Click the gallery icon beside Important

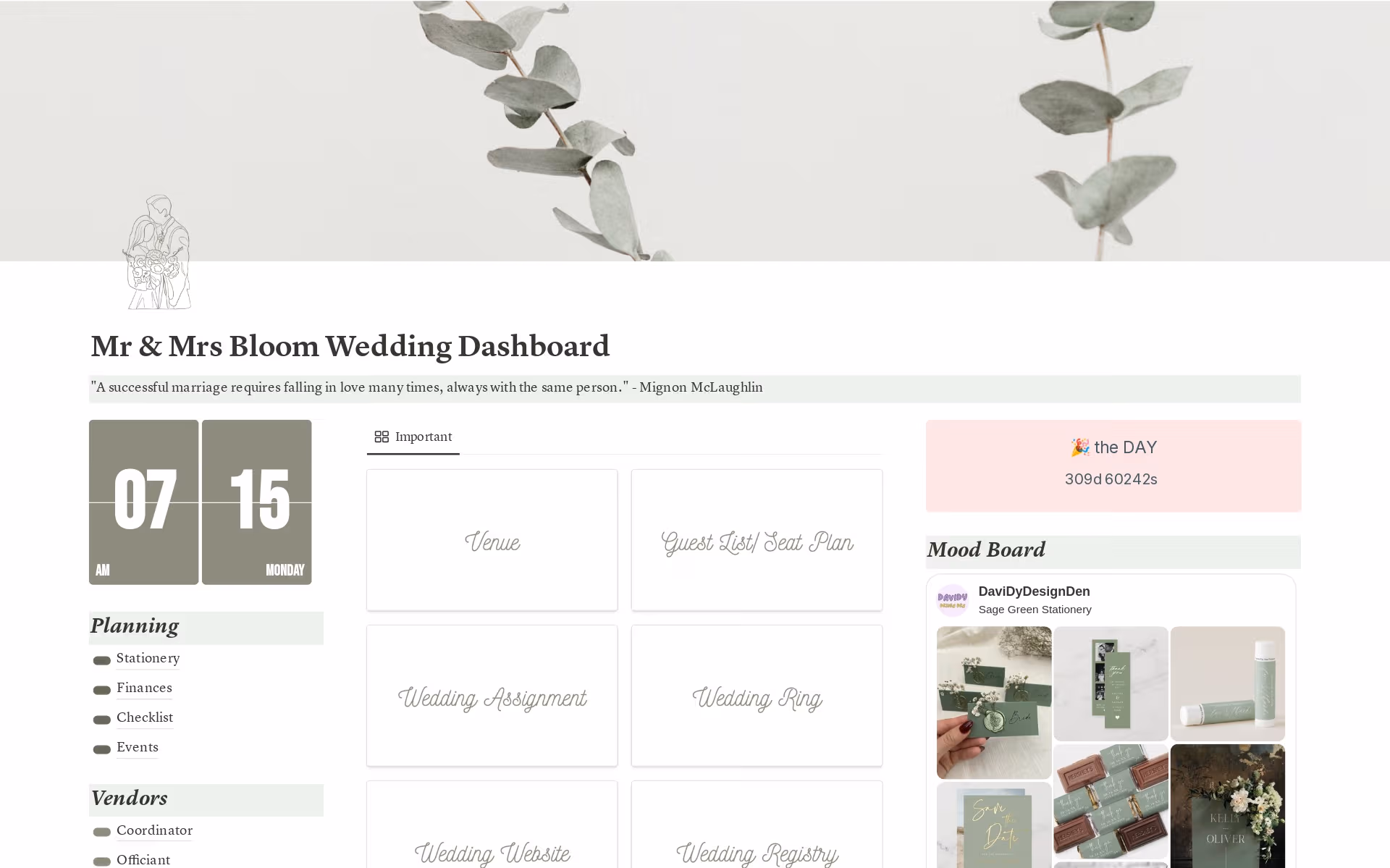point(382,437)
